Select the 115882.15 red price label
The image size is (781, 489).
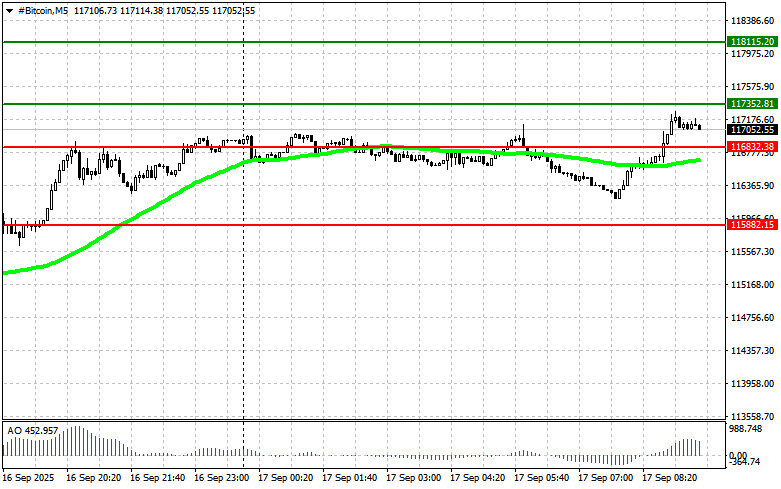coord(753,225)
